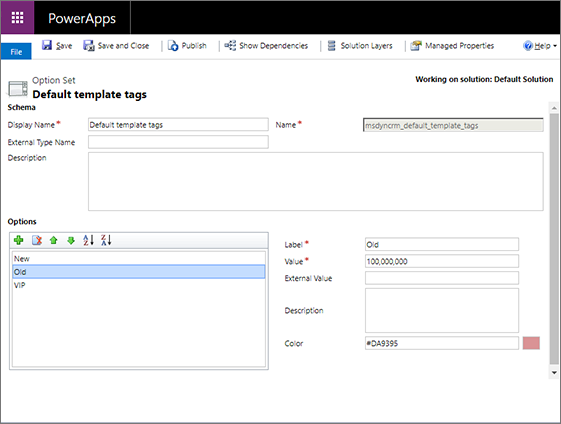
Task: Delete the selected option
Action: pos(37,240)
